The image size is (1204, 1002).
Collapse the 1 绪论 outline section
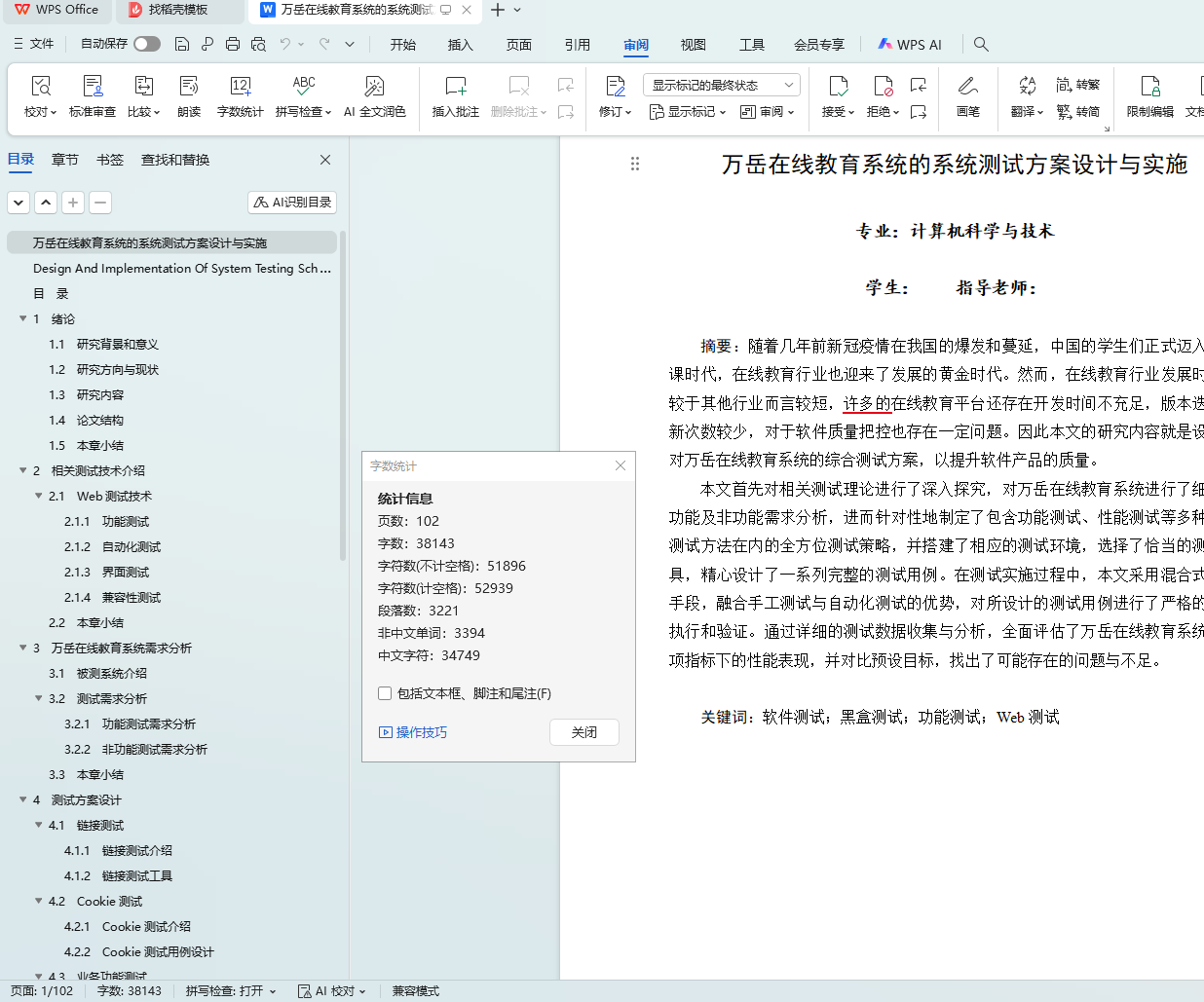(23, 318)
